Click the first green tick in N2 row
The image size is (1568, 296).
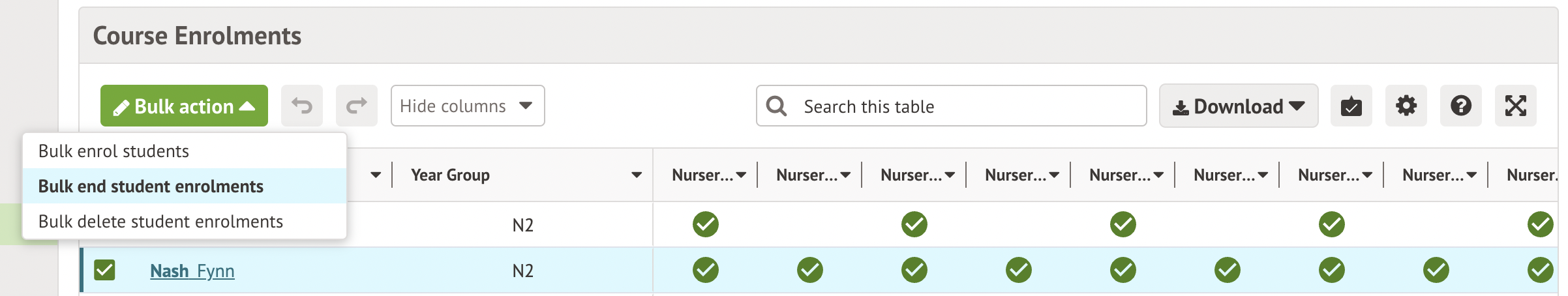[705, 224]
